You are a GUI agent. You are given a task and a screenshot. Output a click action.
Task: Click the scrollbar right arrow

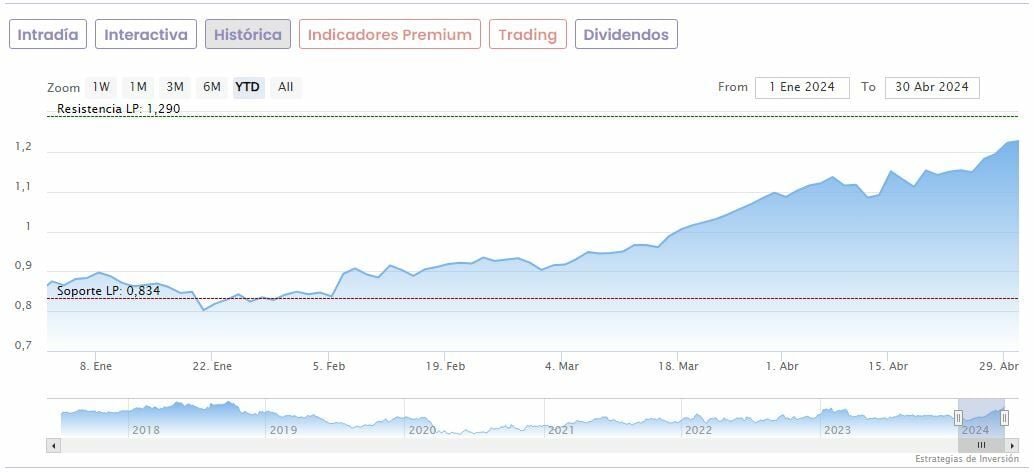click(1012, 445)
